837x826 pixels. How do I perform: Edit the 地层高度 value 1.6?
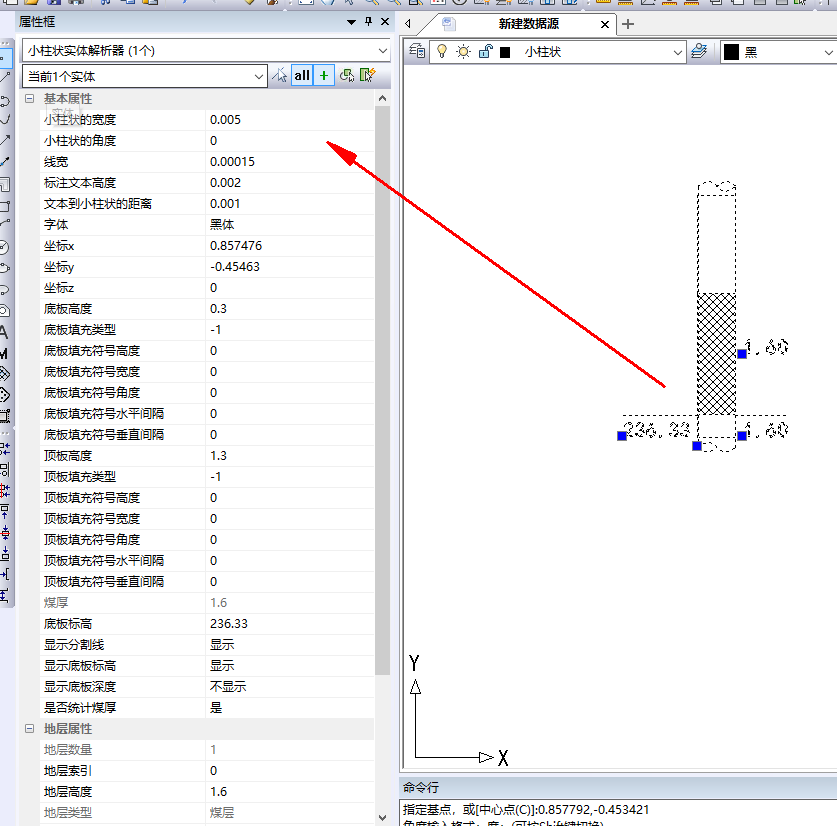coord(290,792)
